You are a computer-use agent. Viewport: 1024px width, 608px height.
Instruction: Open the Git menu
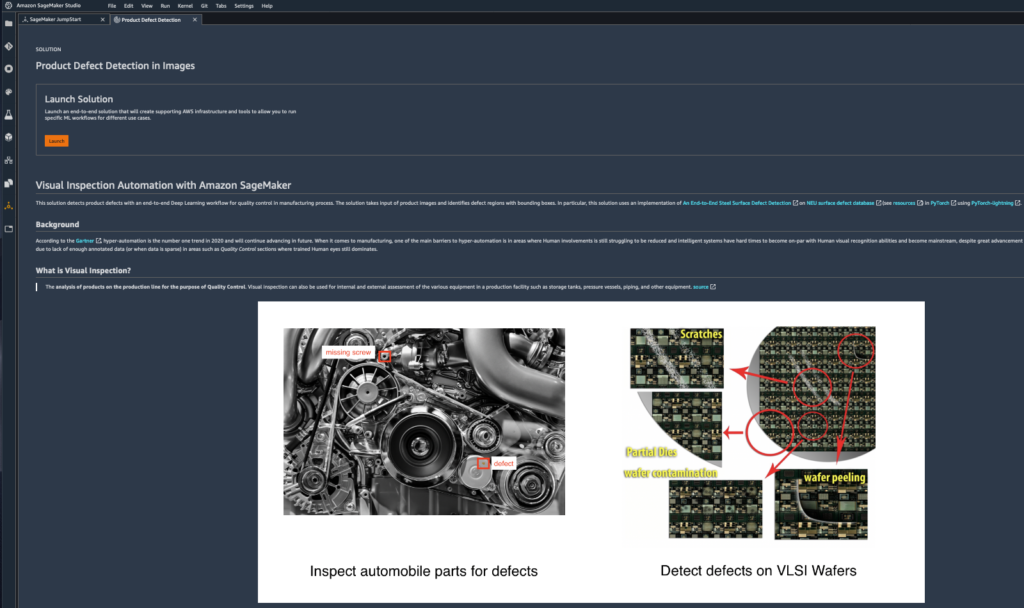(x=204, y=6)
